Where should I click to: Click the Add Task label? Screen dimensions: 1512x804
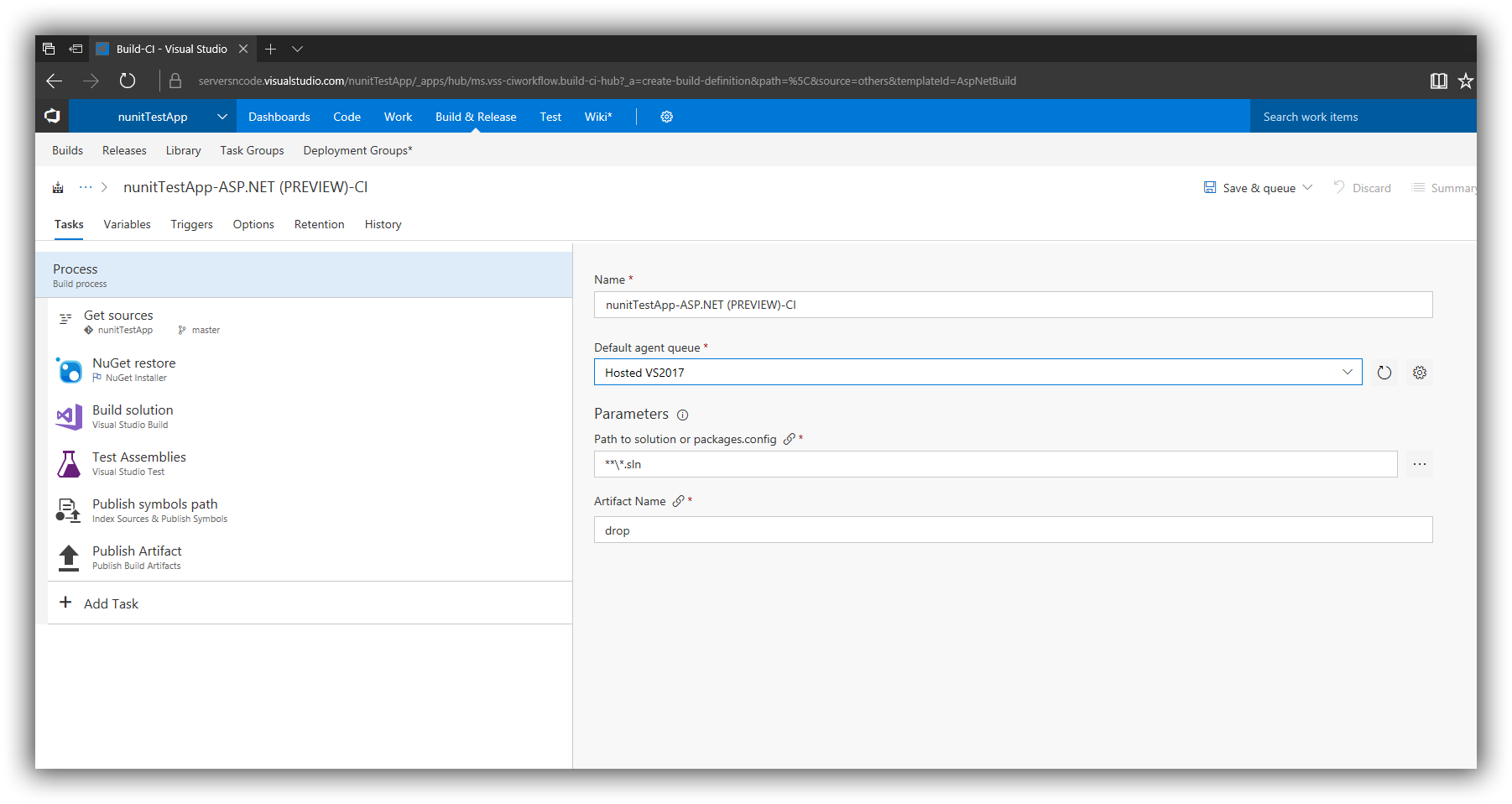111,603
